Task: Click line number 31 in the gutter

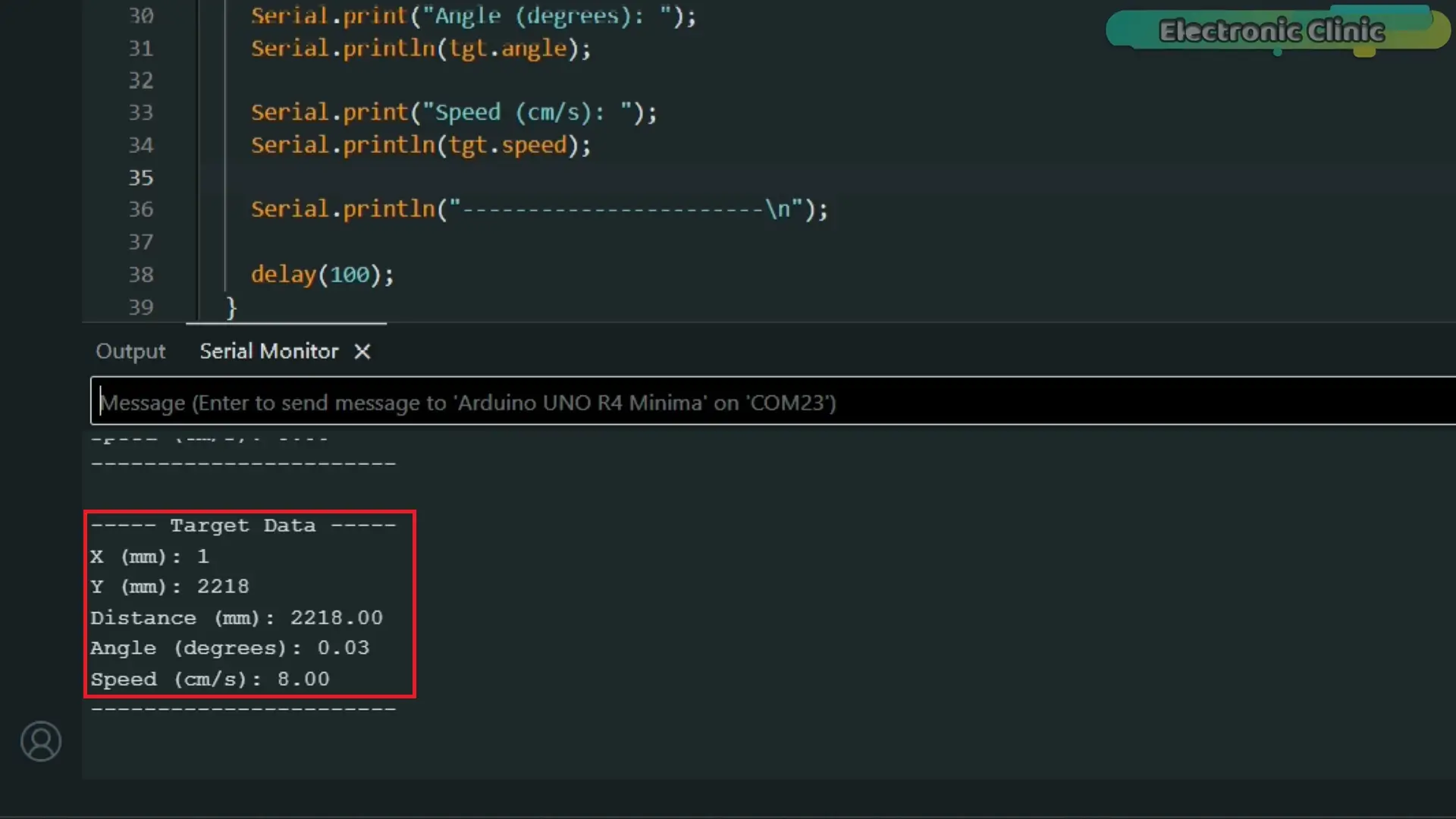Action: point(140,49)
